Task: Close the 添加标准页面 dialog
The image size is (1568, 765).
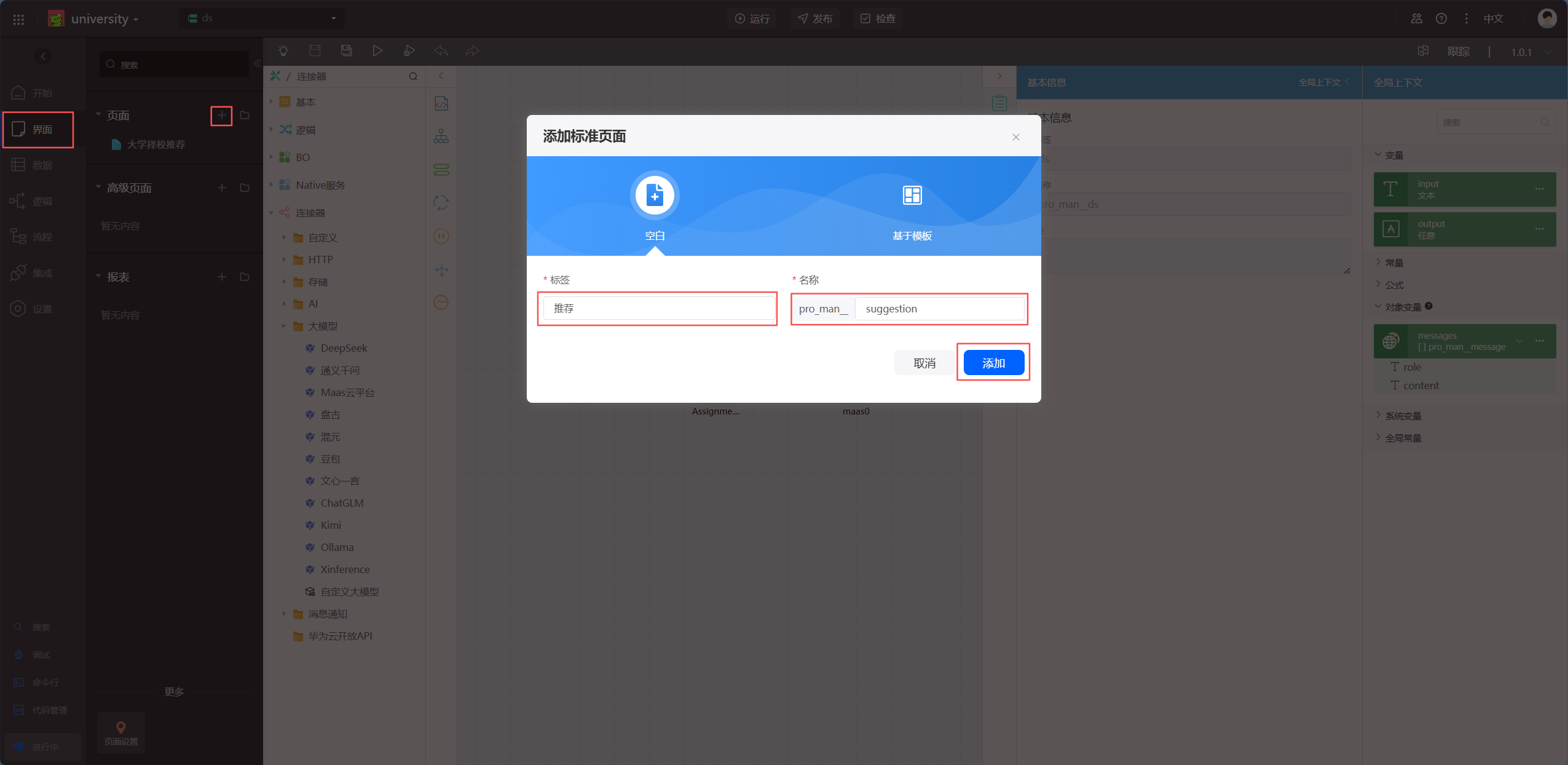Action: pyautogui.click(x=1015, y=137)
